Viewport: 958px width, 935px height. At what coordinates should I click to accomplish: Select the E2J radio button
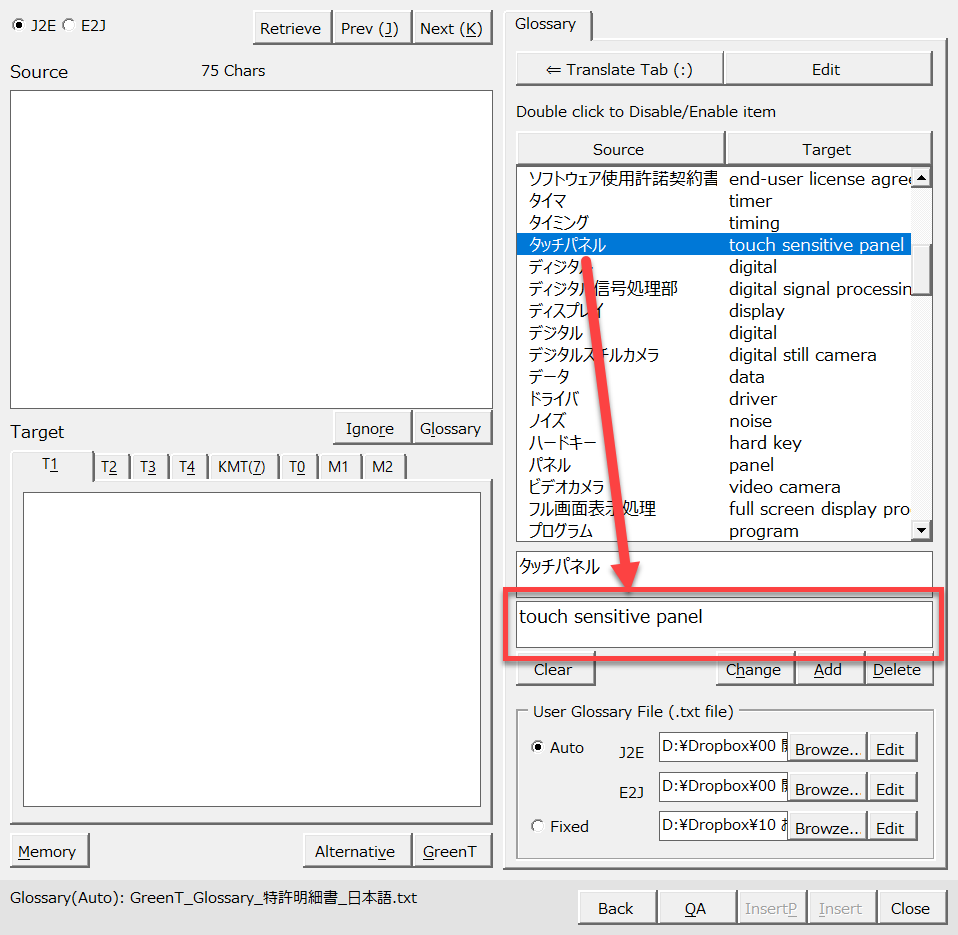pyautogui.click(x=68, y=26)
